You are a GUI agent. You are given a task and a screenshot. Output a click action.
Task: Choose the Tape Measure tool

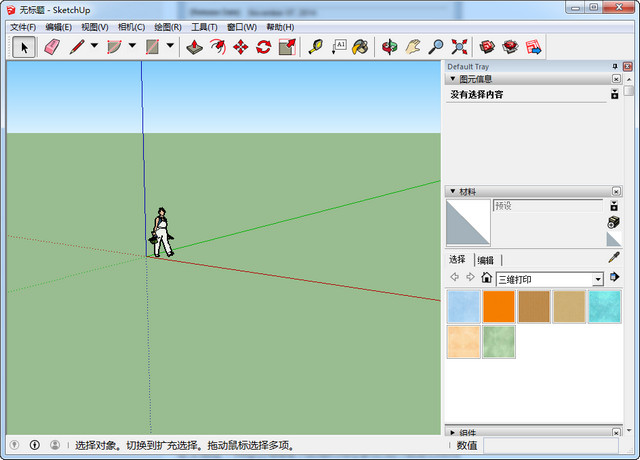pos(316,47)
